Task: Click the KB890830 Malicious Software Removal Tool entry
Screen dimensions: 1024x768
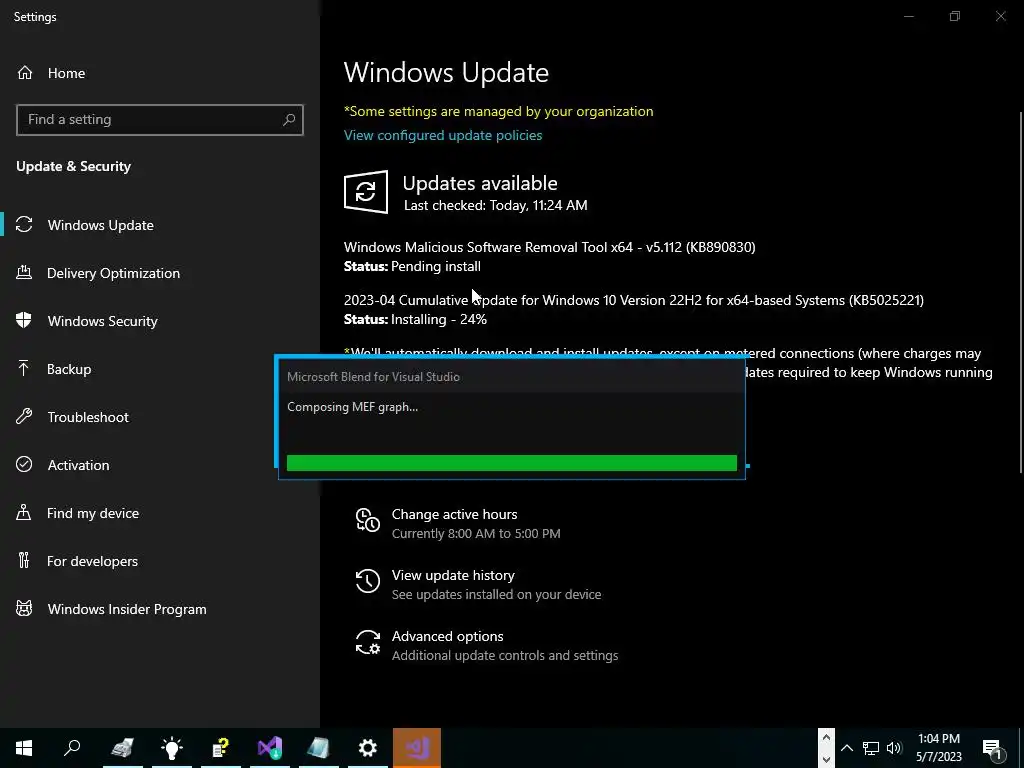Action: coord(549,247)
